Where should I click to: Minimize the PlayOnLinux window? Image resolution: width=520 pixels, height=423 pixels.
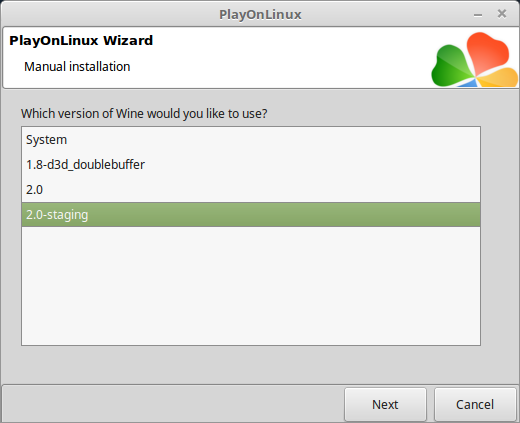click(x=478, y=15)
